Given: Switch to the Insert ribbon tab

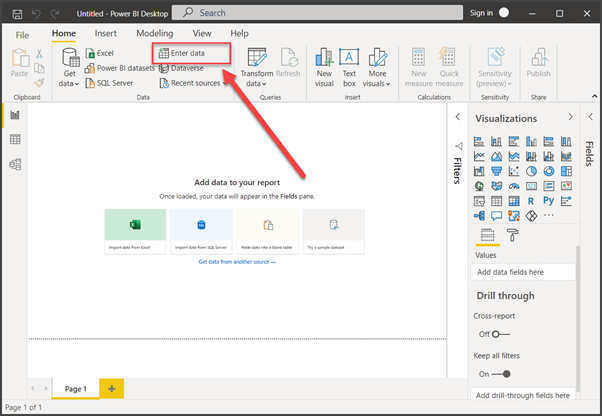Looking at the screenshot, I should pyautogui.click(x=106, y=33).
